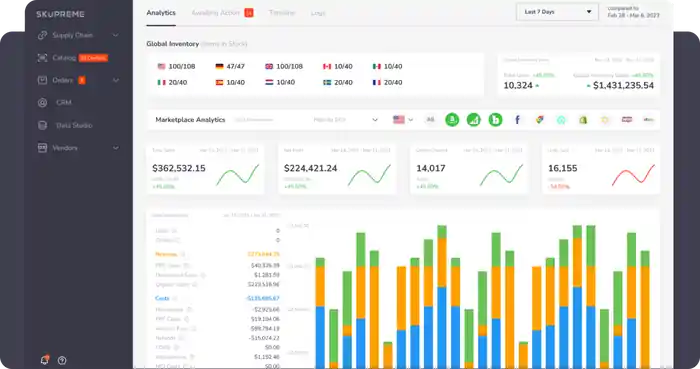Image resolution: width=700 pixels, height=369 pixels.
Task: Click the 16,155 units sold value
Action: tap(562, 168)
